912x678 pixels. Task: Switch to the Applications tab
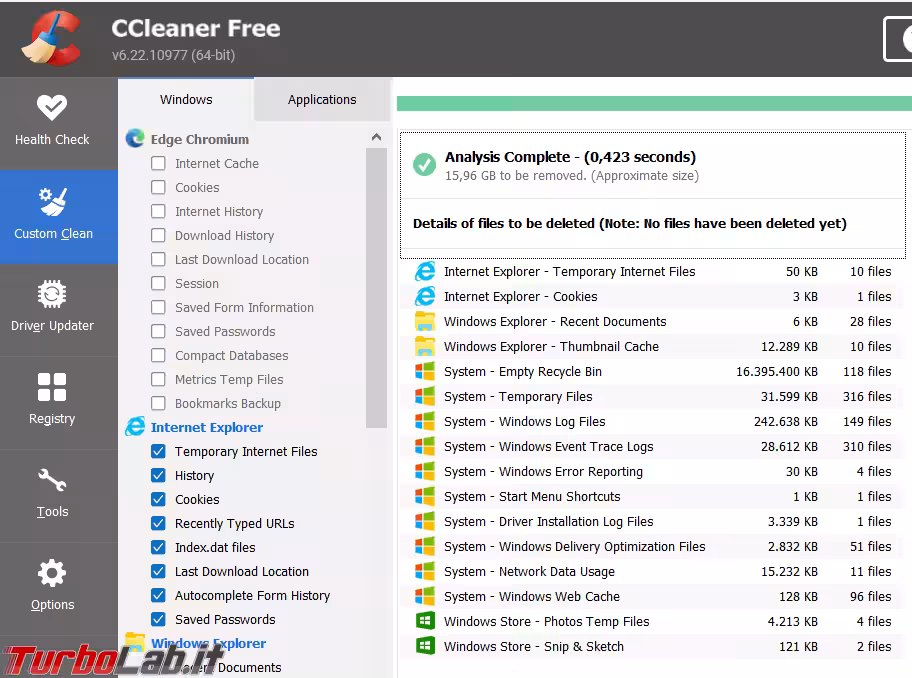(x=322, y=99)
